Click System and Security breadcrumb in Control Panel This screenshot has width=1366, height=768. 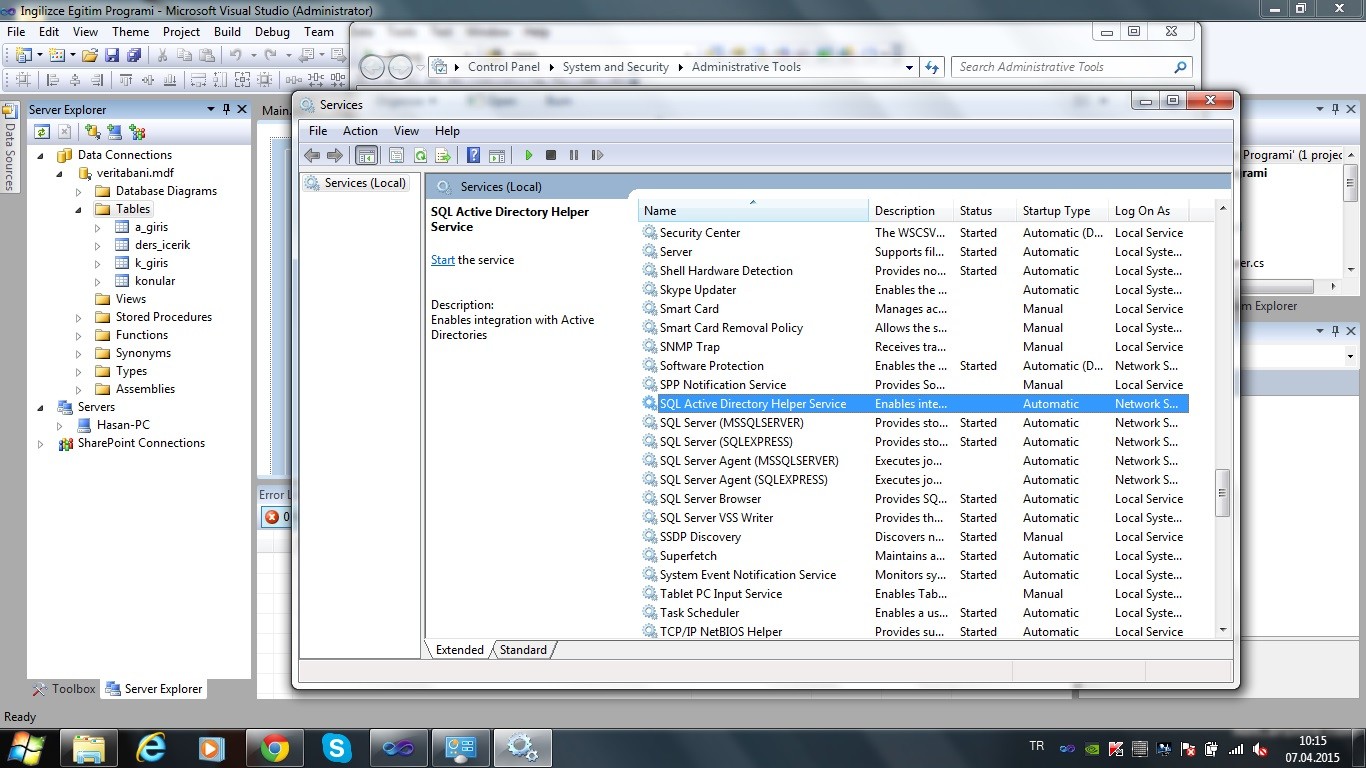coord(615,67)
